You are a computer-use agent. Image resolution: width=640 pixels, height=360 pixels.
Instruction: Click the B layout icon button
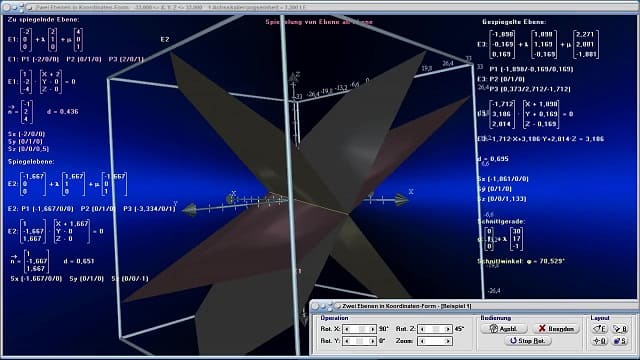620,329
